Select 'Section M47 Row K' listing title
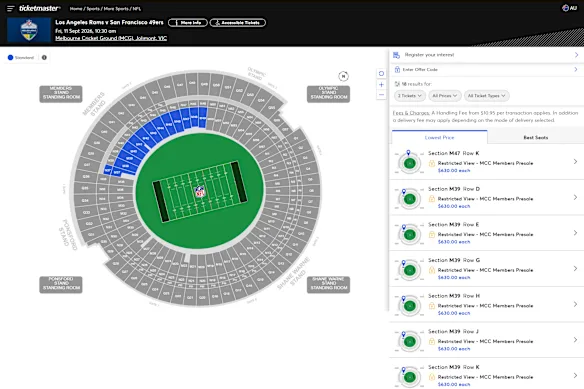Viewport: 584px width, 389px height. (x=453, y=153)
